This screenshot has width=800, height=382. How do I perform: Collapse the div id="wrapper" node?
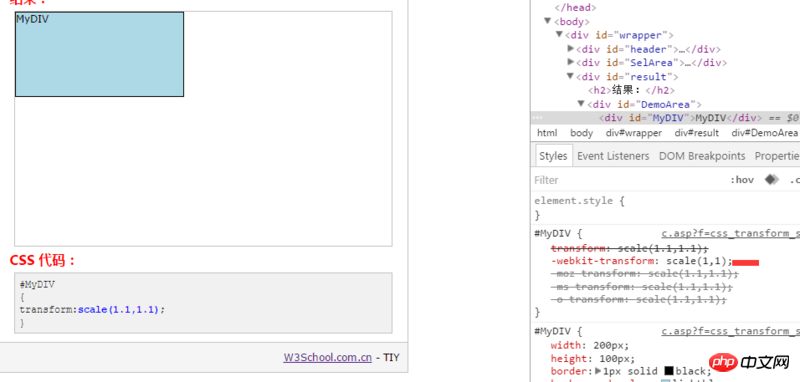tap(559, 35)
